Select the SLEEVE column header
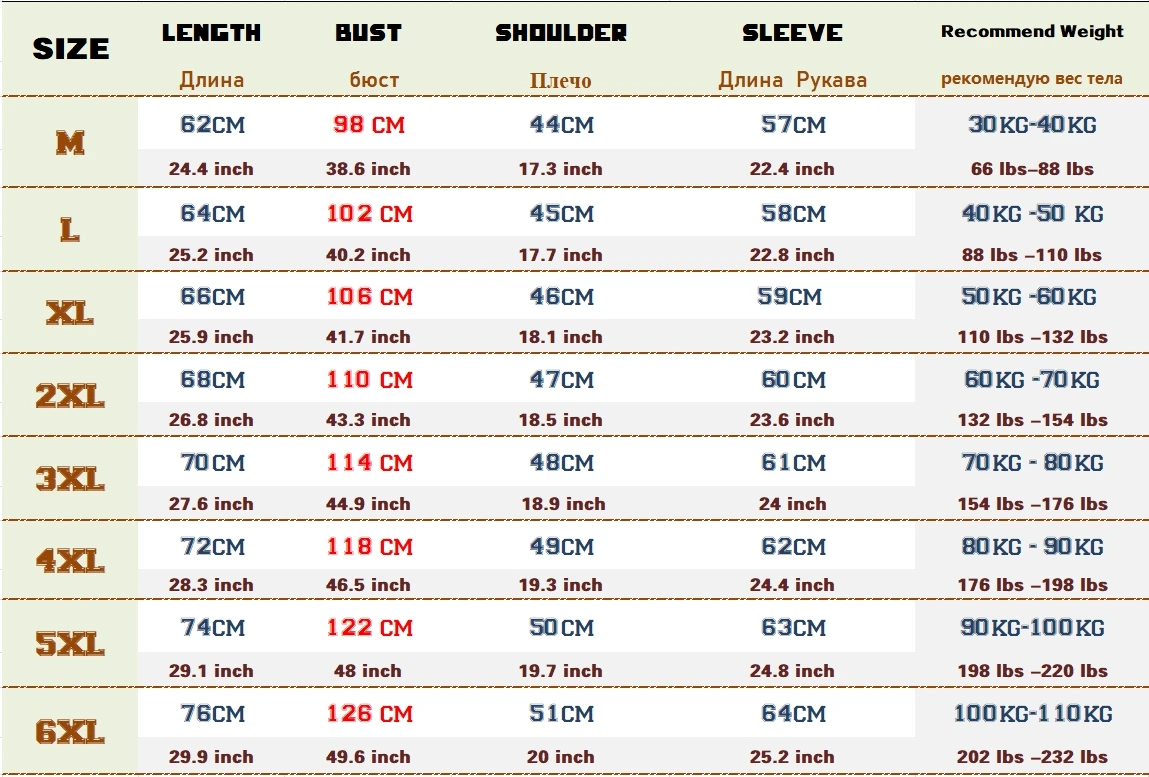Image resolution: width=1149 pixels, height=777 pixels. pos(792,33)
